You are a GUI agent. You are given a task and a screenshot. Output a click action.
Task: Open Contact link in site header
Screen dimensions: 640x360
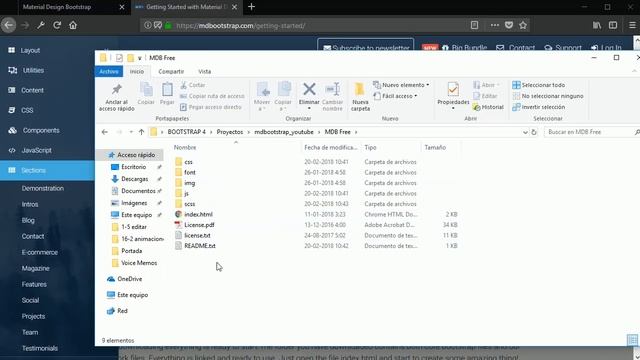pos(515,47)
